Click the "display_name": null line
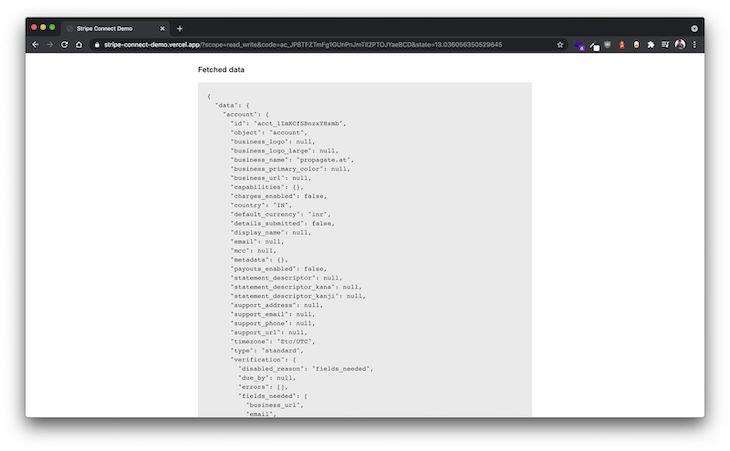Screen dimensions: 730x451 [270, 232]
